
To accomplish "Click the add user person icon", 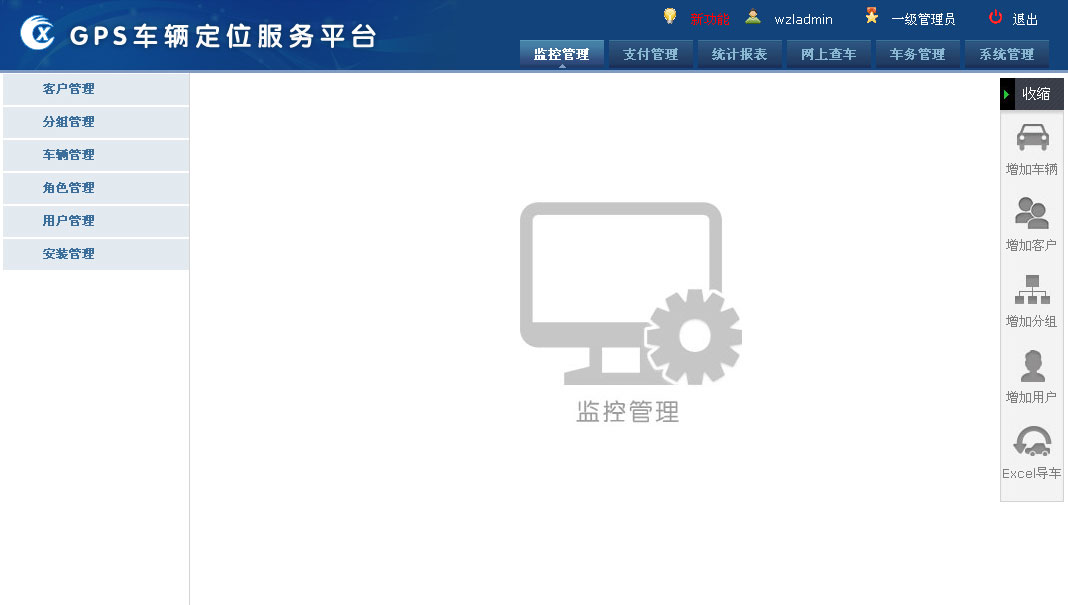I will tap(1032, 365).
